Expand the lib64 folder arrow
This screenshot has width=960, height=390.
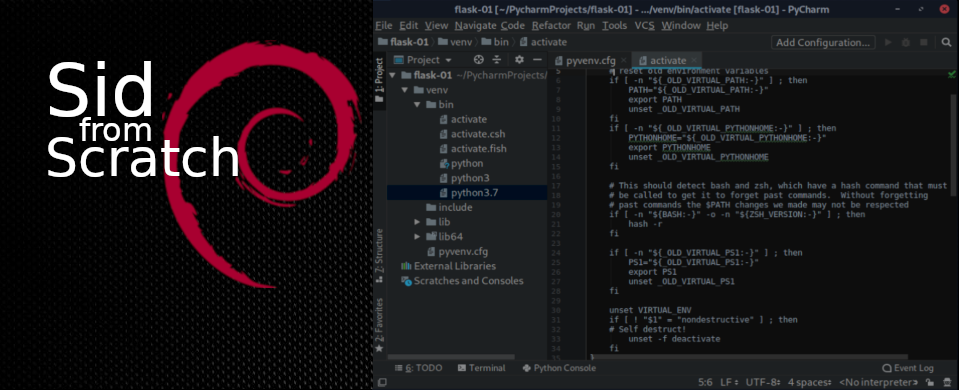tap(417, 236)
